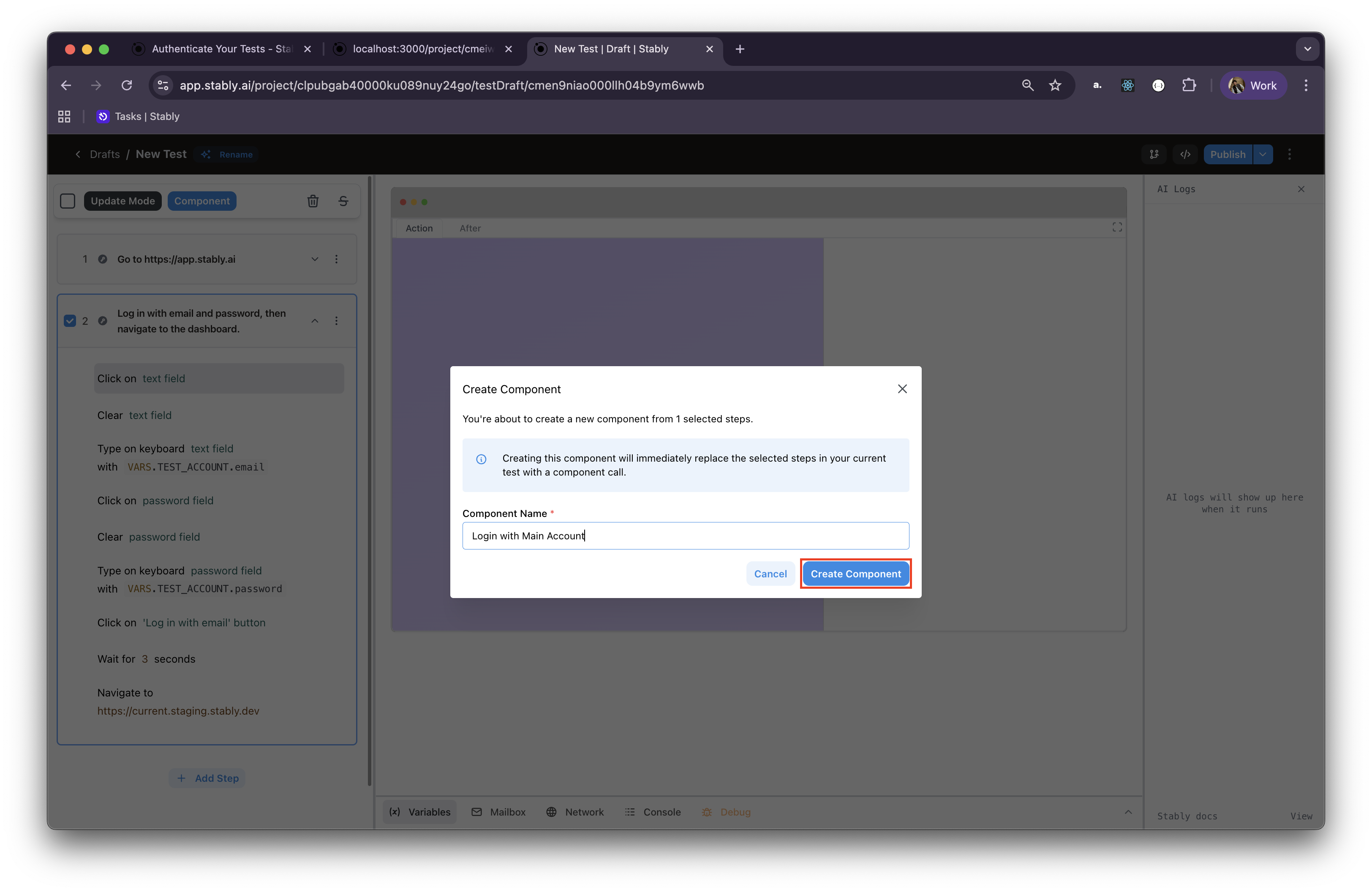Click step 2 status icon
This screenshot has height=892, width=1372.
point(103,321)
